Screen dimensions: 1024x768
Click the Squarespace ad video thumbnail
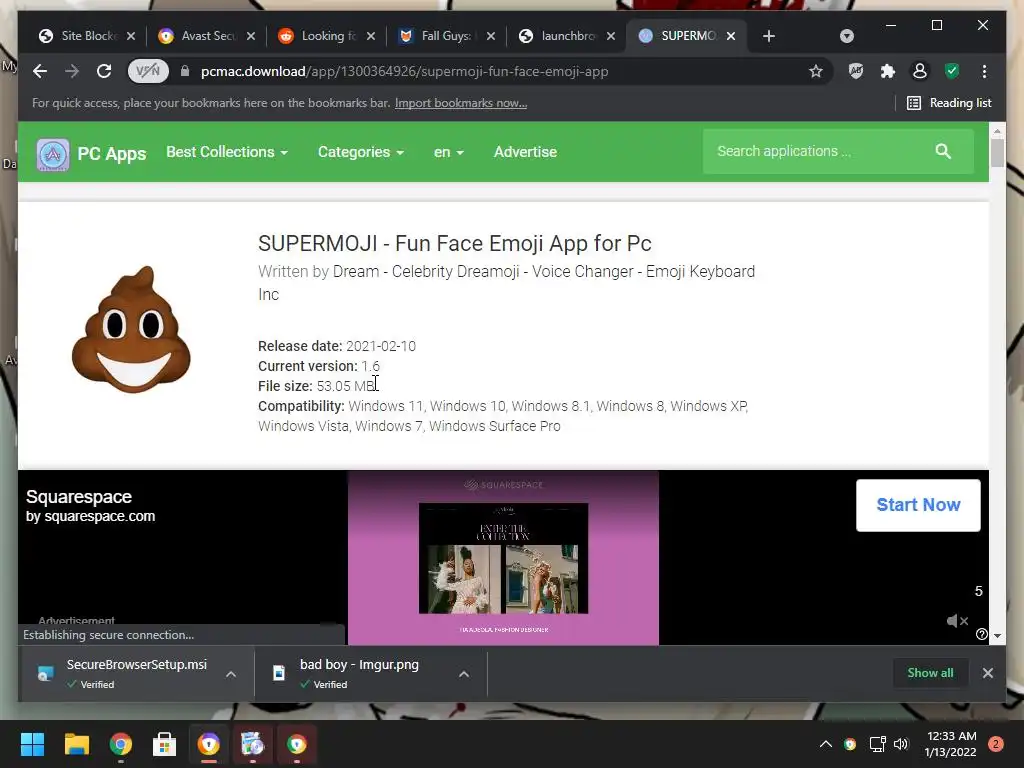(x=503, y=558)
